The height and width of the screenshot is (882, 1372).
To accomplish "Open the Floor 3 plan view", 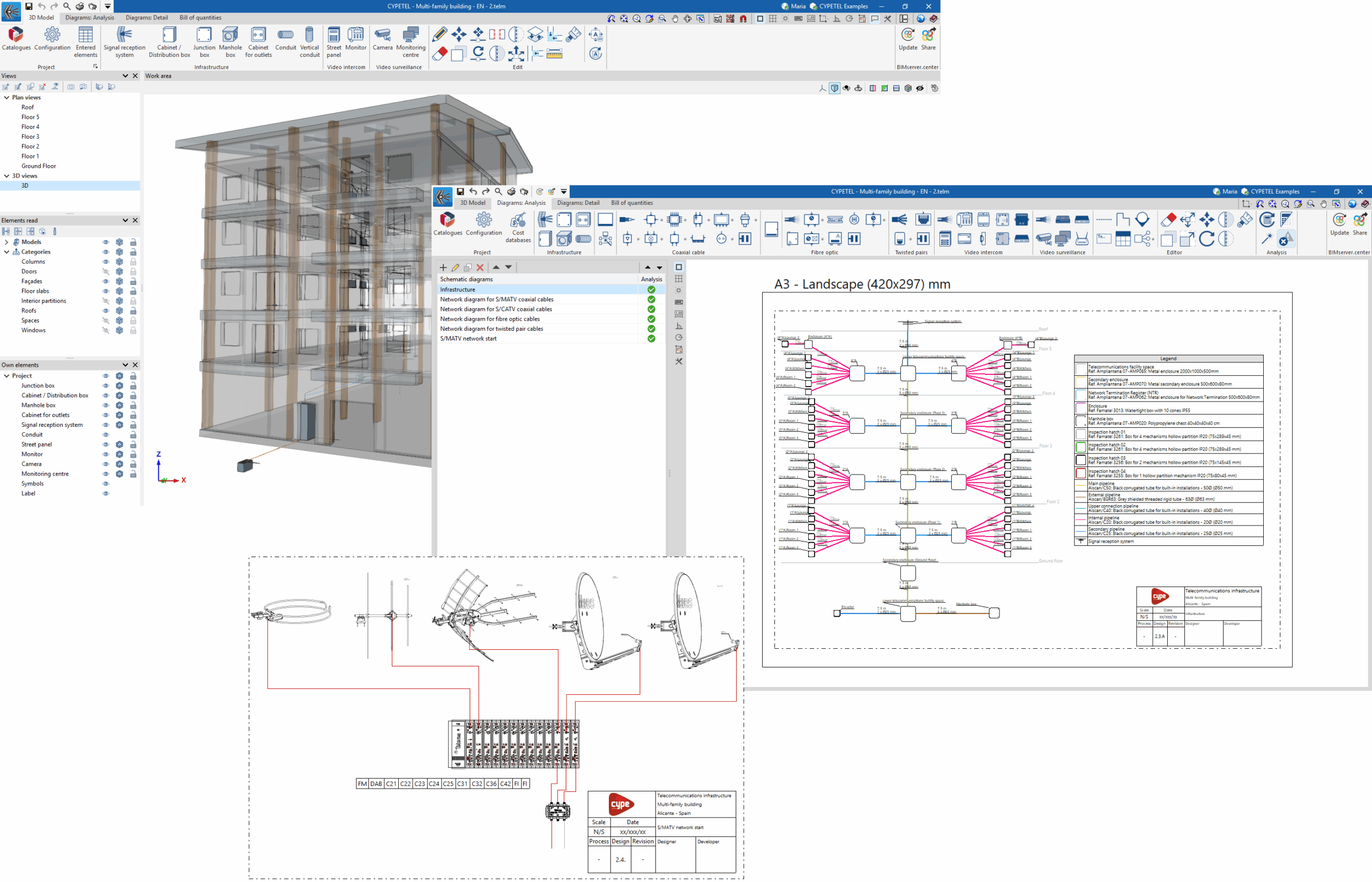I will pyautogui.click(x=31, y=137).
